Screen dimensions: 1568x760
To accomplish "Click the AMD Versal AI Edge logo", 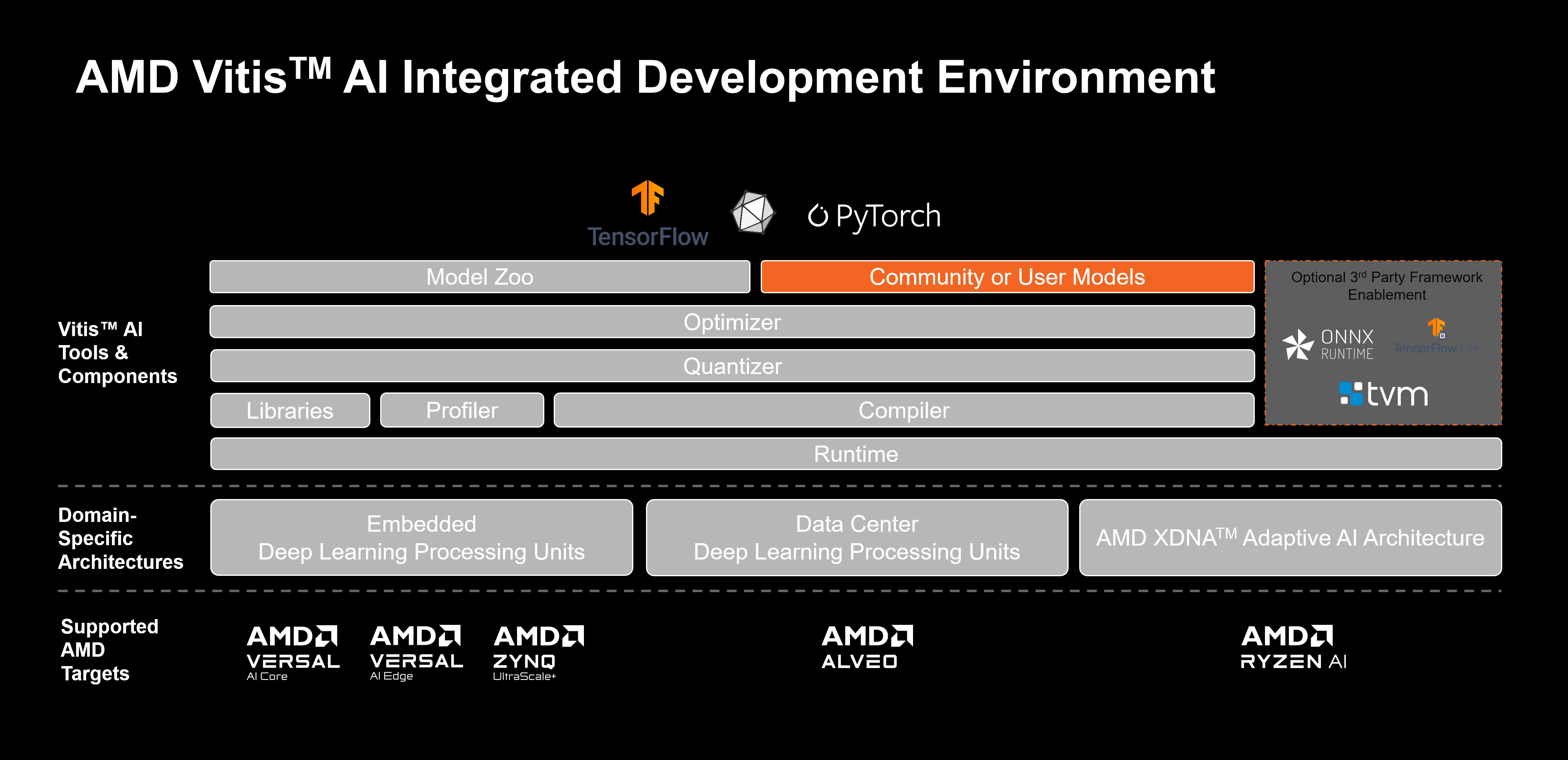I will coord(416,652).
